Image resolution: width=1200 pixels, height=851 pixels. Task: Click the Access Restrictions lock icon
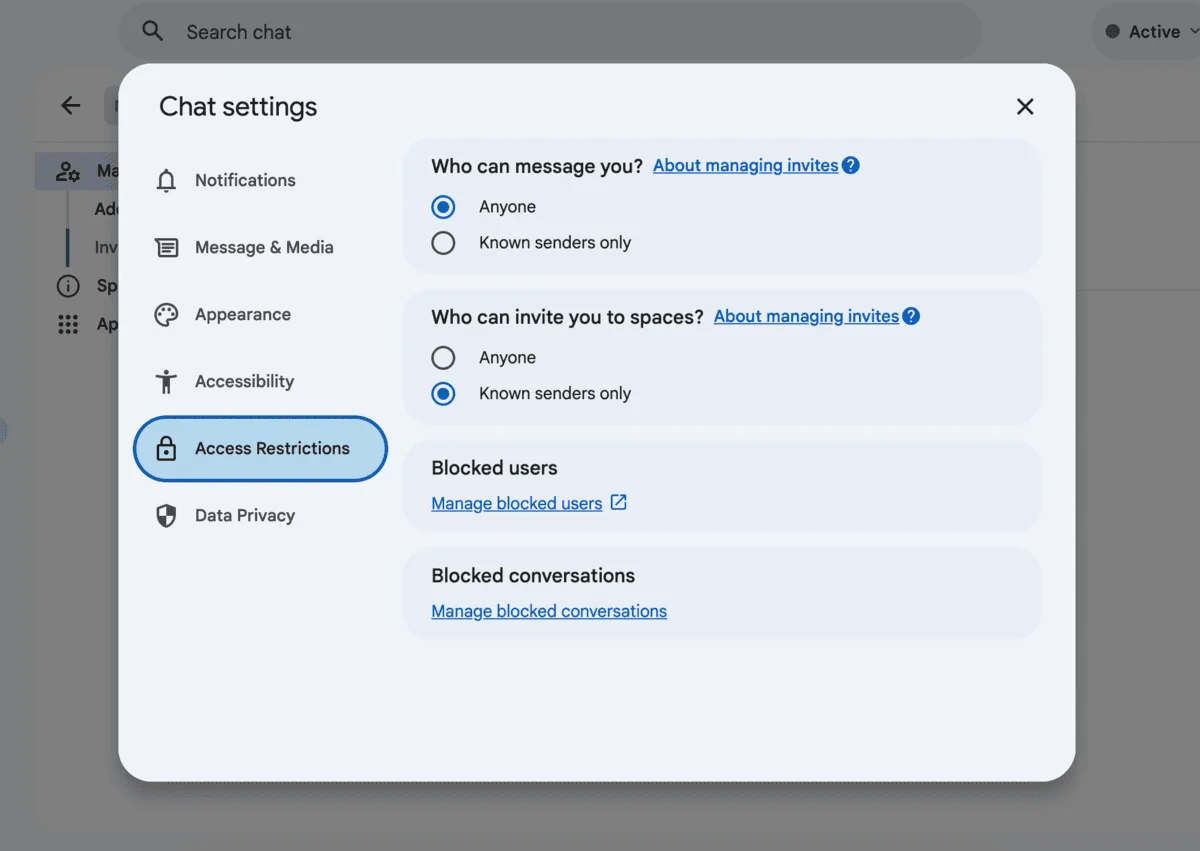pos(166,448)
